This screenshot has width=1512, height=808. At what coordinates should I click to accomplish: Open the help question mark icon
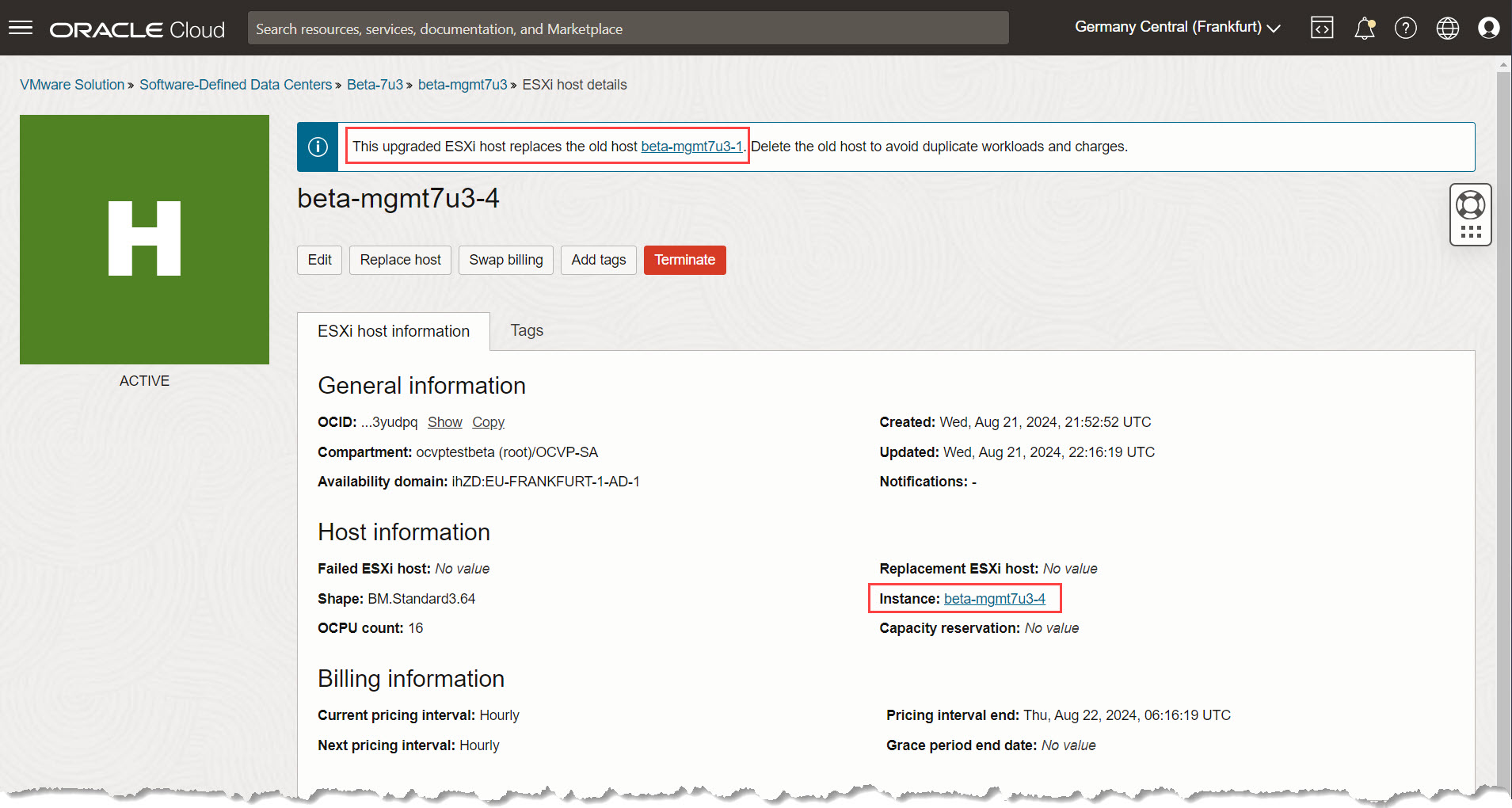[1406, 28]
